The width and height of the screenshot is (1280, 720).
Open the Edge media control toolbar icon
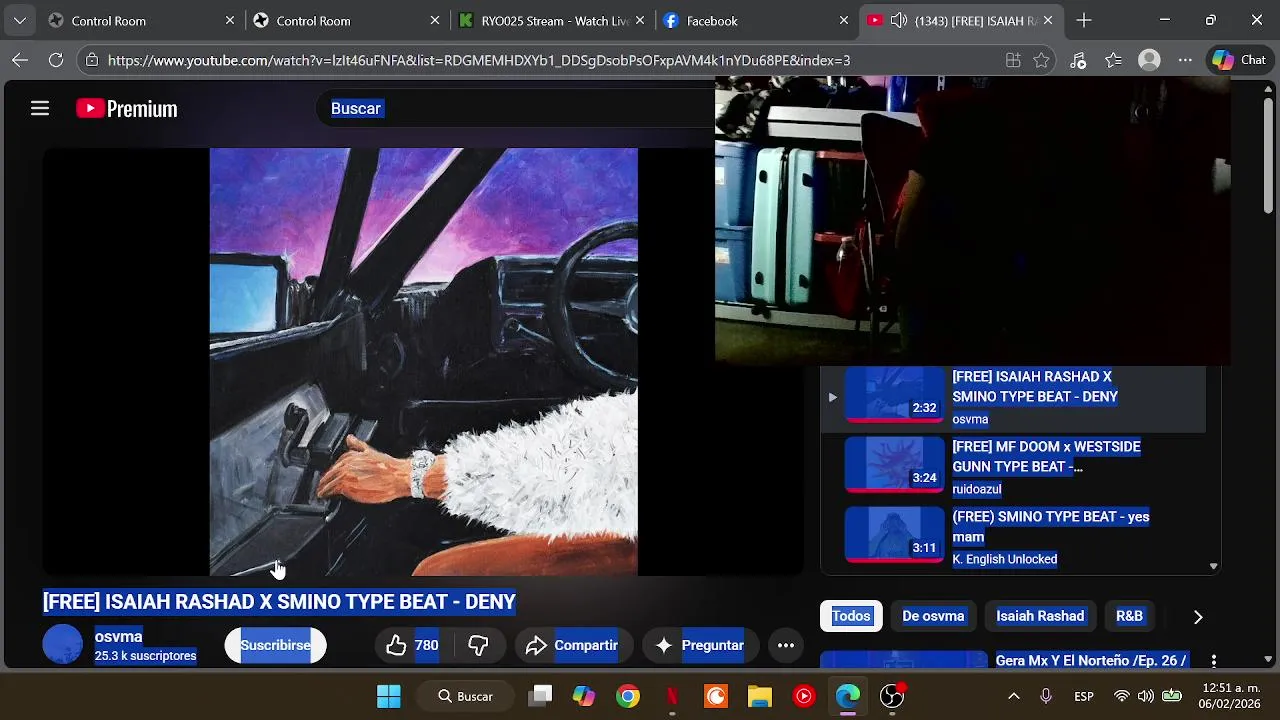pos(1078,60)
